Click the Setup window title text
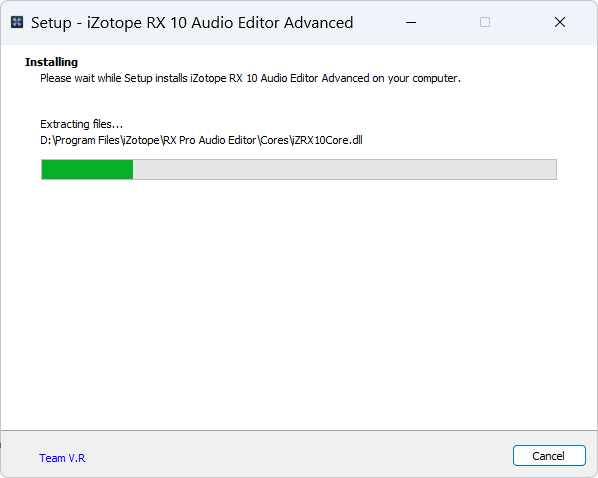Image resolution: width=598 pixels, height=478 pixels. coord(192,23)
